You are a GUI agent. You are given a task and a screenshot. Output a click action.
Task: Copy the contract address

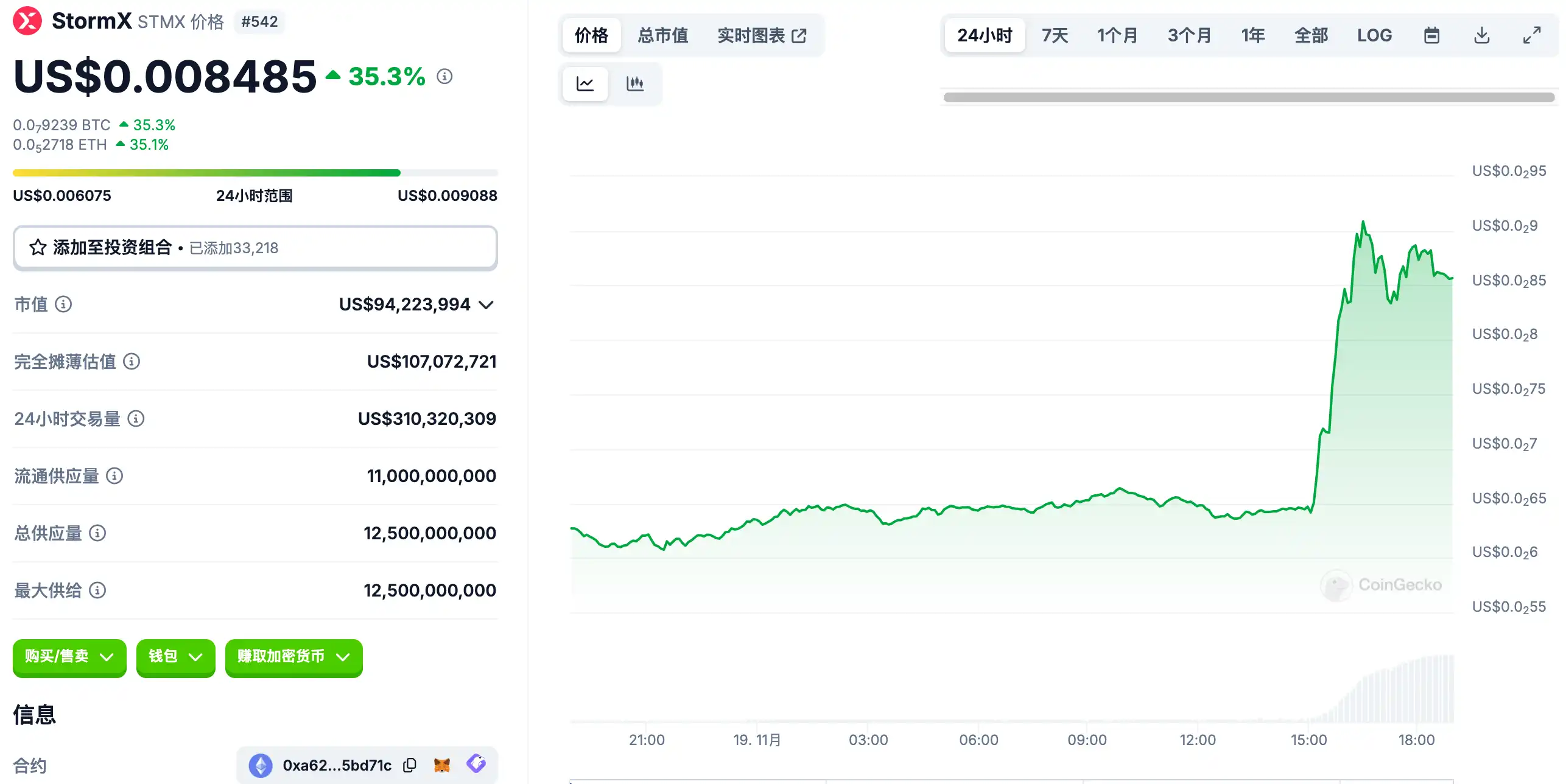(410, 765)
